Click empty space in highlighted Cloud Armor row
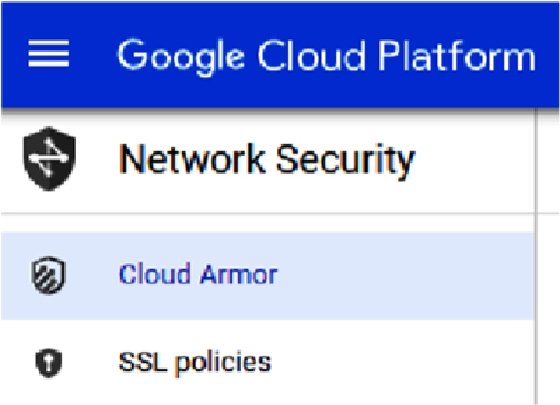 tap(404, 275)
